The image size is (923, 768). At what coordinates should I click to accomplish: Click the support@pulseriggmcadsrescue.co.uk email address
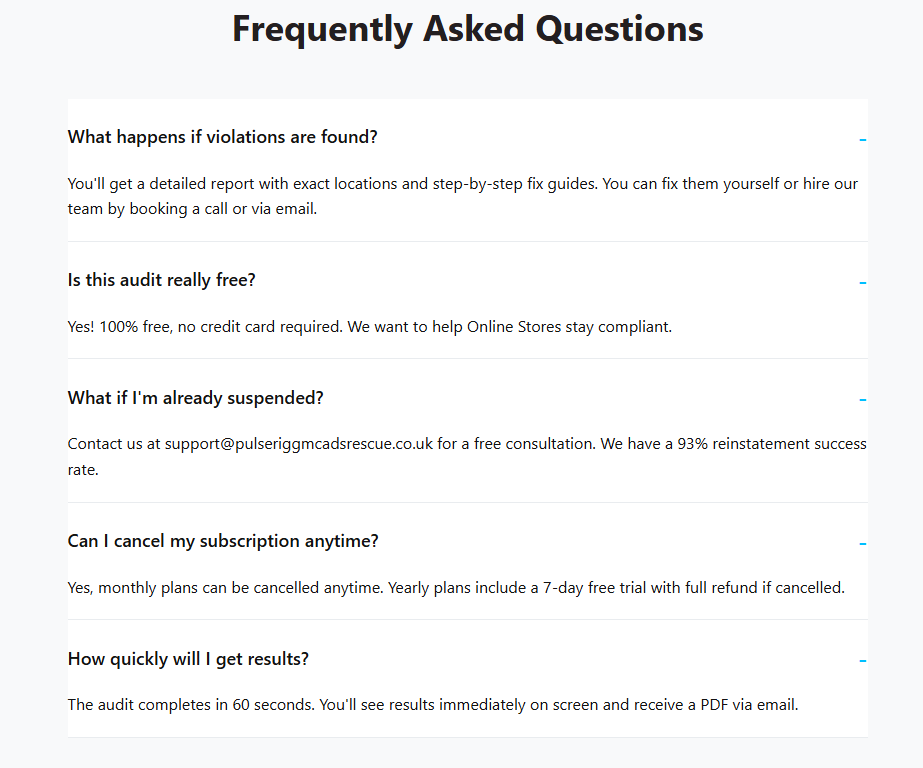(x=299, y=444)
